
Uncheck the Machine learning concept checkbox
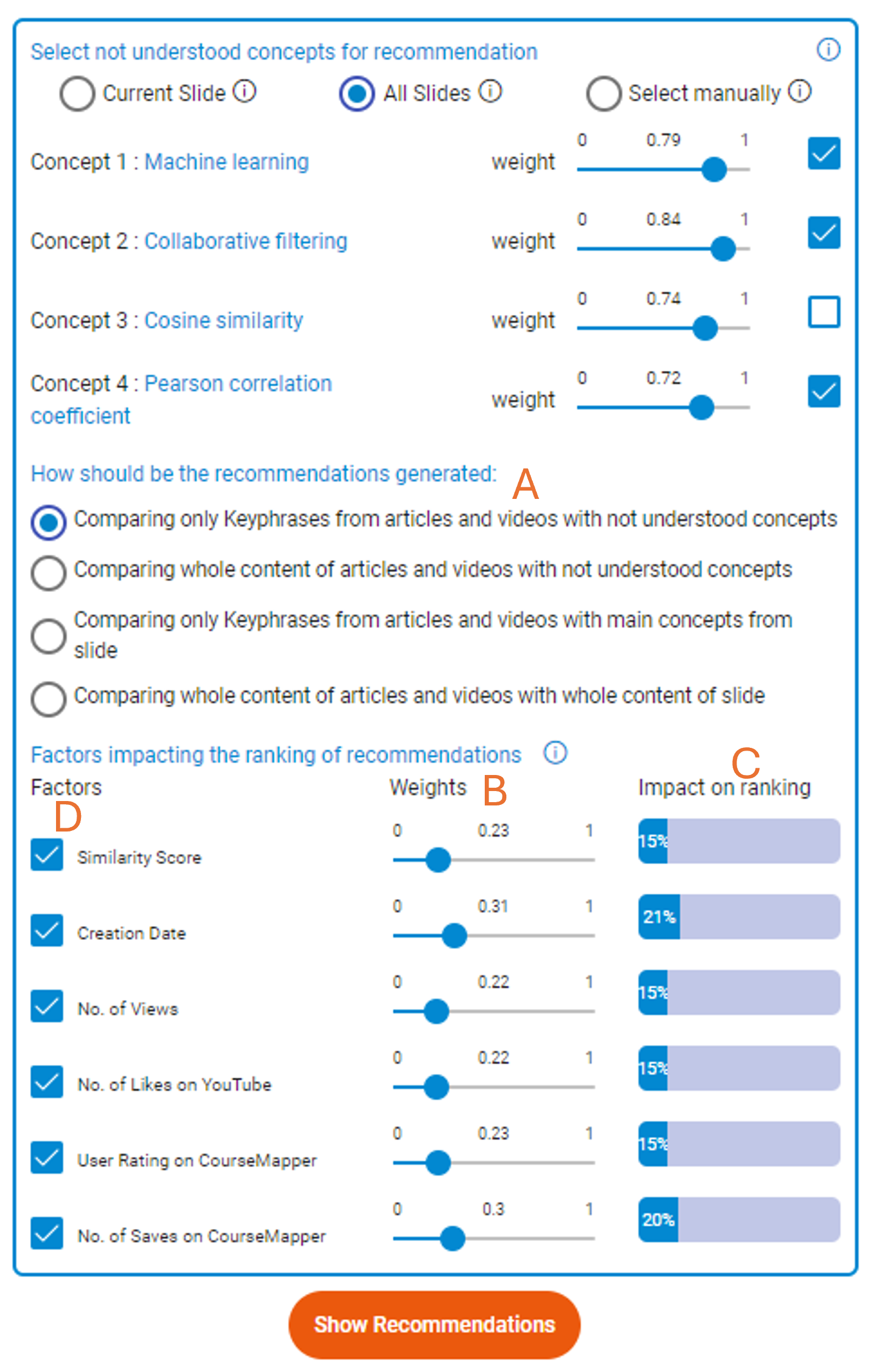(824, 153)
